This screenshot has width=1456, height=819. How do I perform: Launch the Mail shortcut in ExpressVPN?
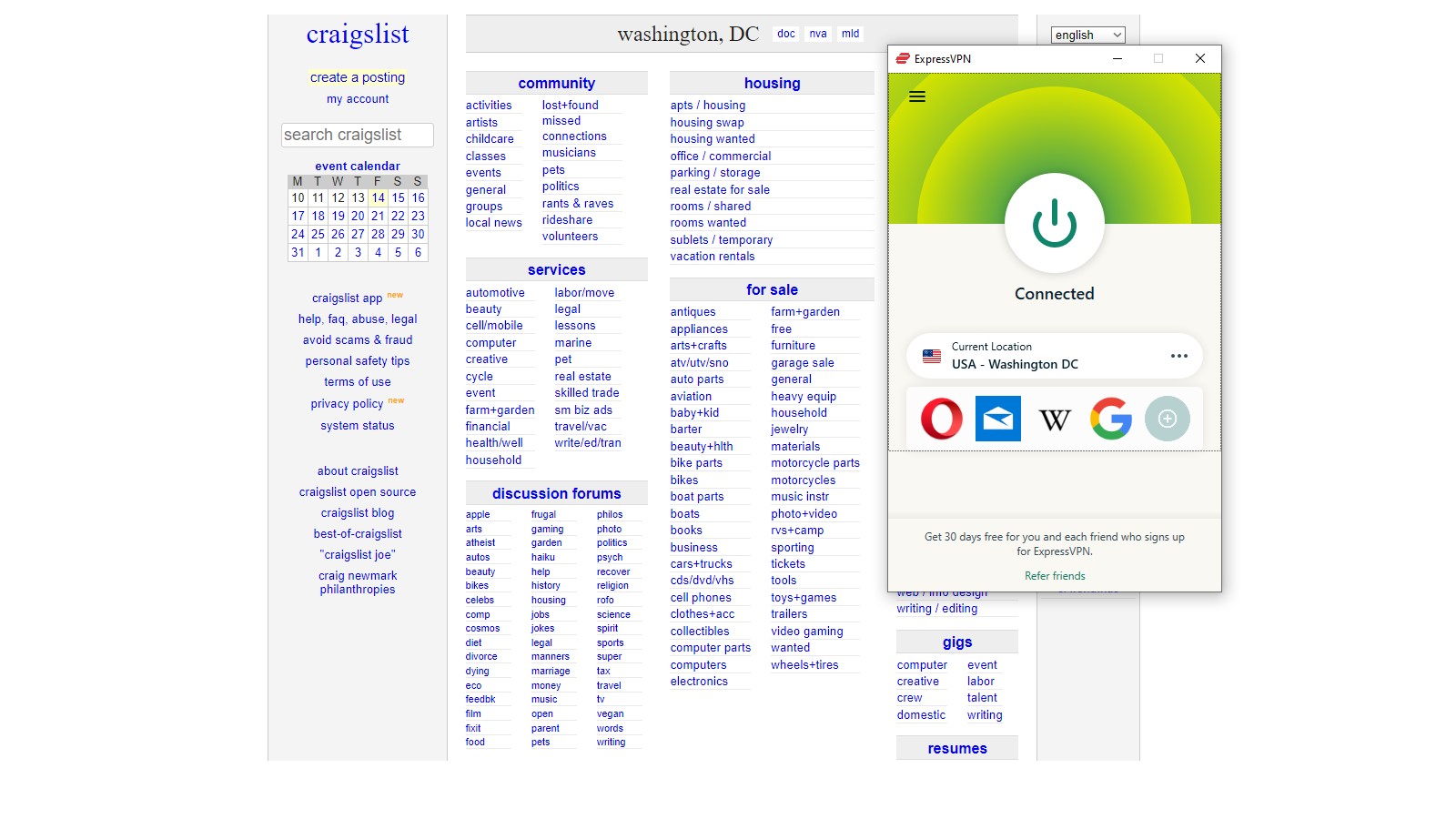click(998, 419)
